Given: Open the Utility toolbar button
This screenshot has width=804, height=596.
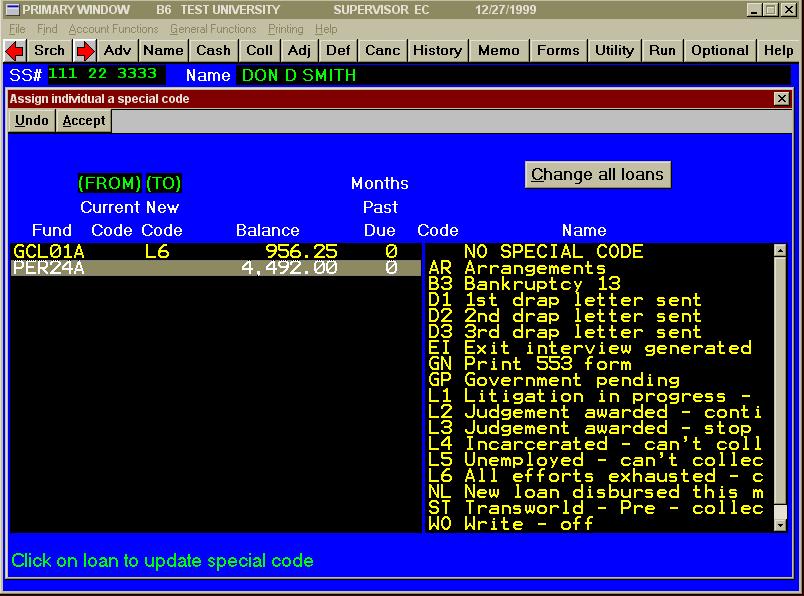Looking at the screenshot, I should click(x=614, y=50).
